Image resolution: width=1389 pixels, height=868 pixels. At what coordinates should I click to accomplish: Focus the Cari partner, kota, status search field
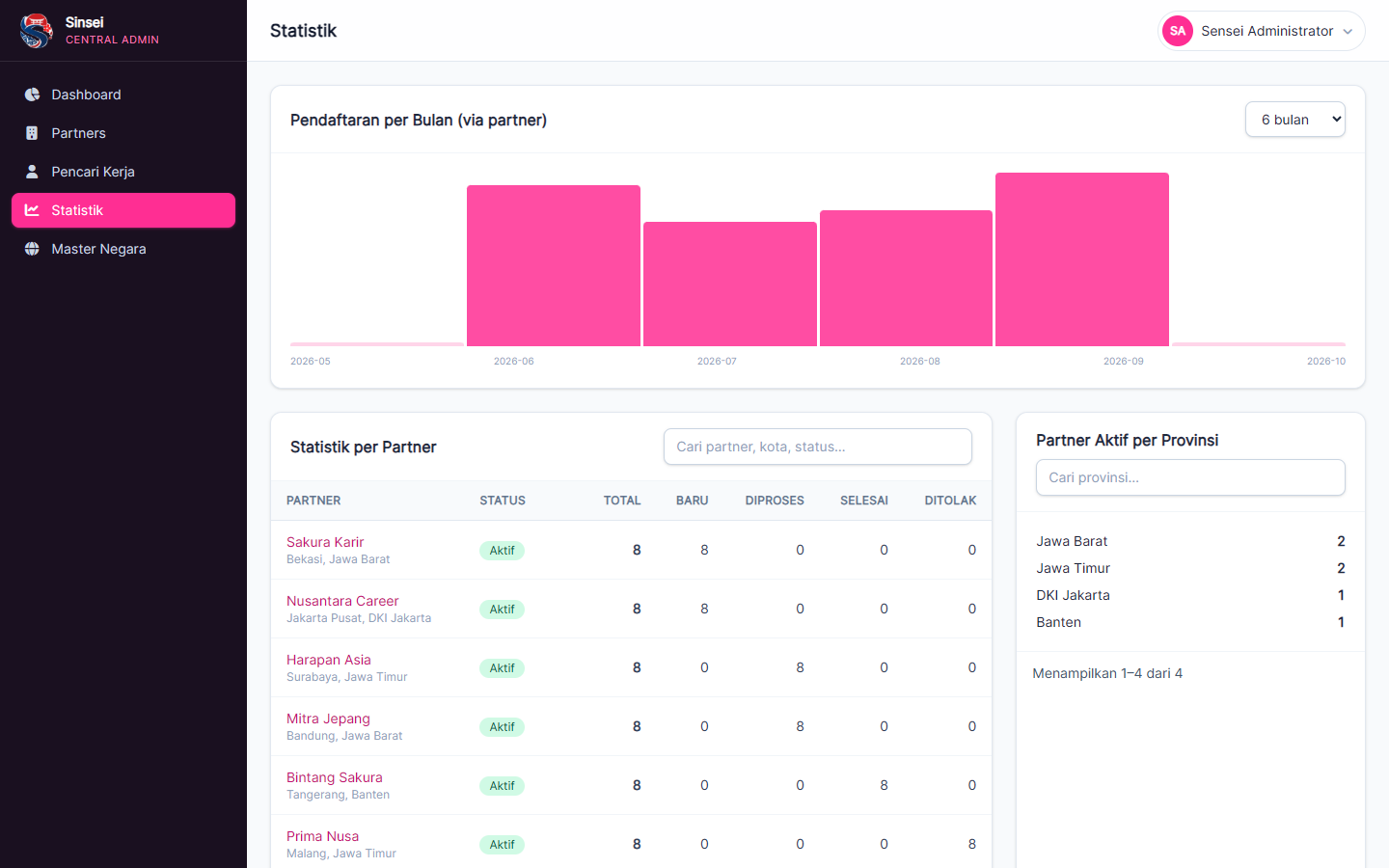coord(818,447)
